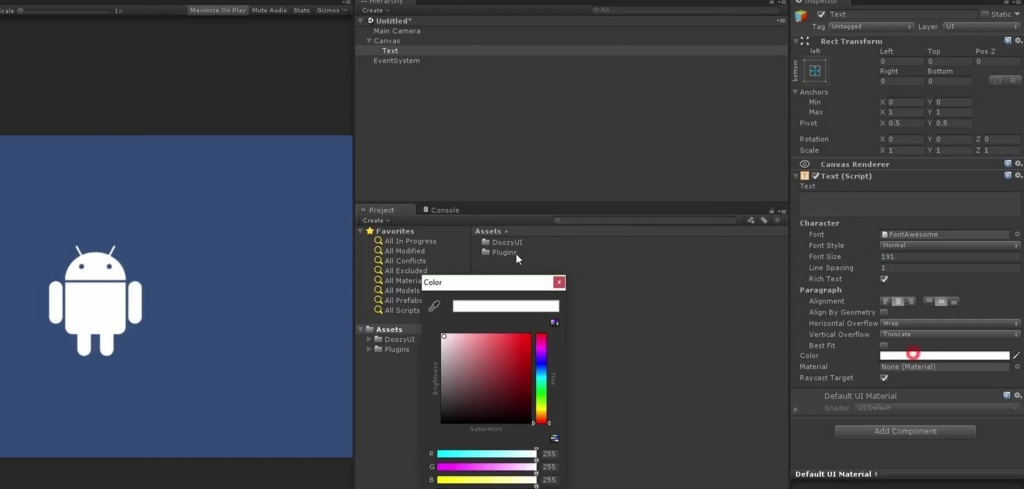Expand the DoozyUI folder in Assets tree
Screen dimensions: 1024x489
369,339
